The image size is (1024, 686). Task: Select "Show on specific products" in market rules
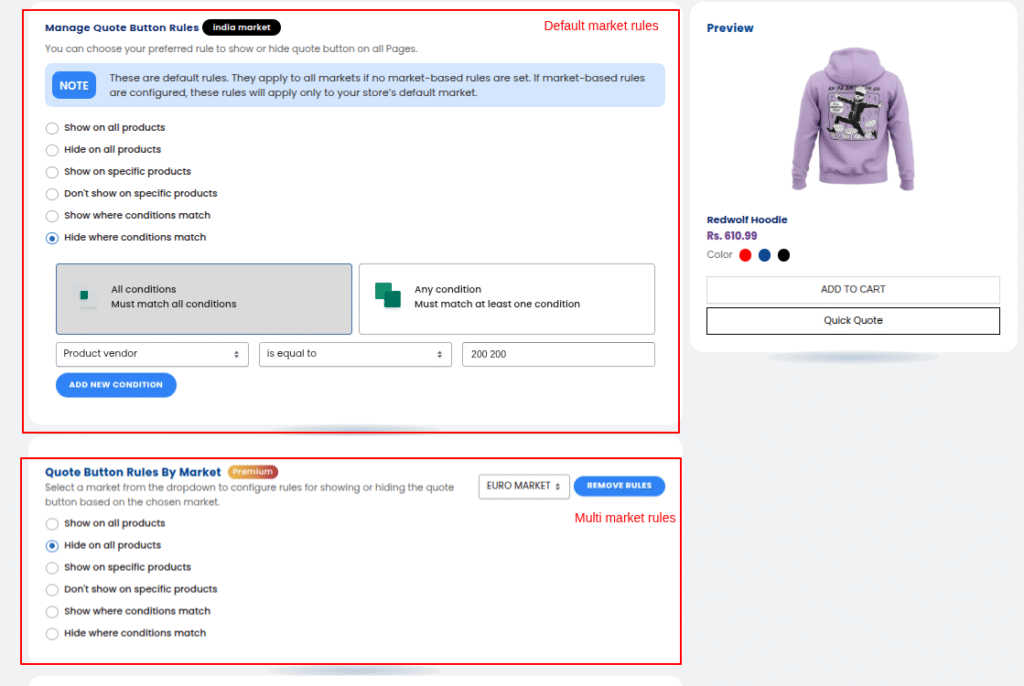52,568
